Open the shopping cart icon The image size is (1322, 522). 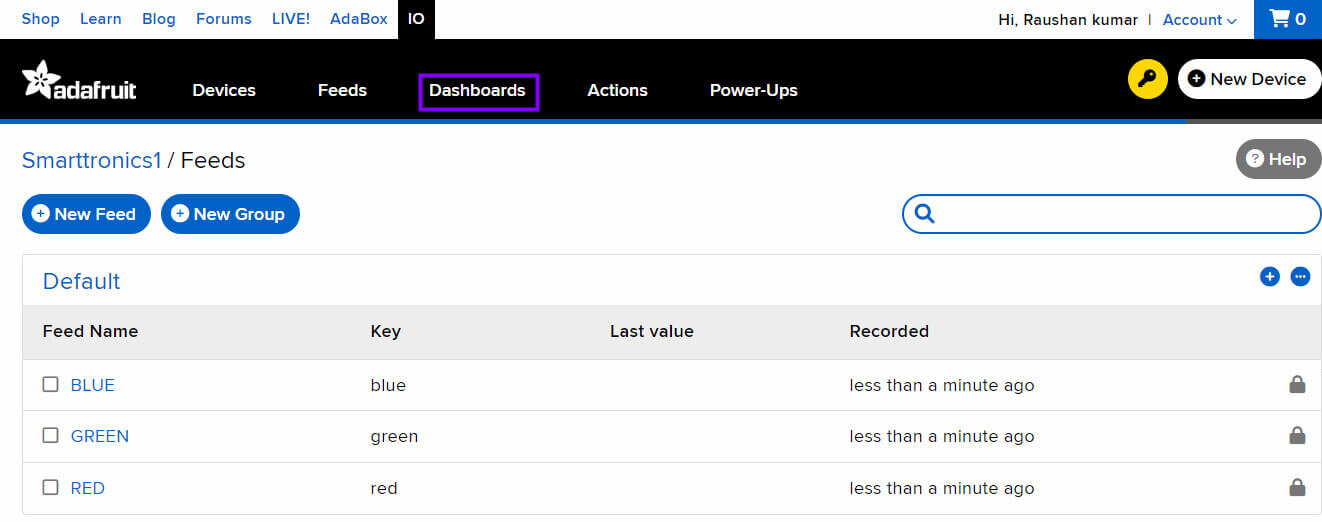tap(1287, 19)
